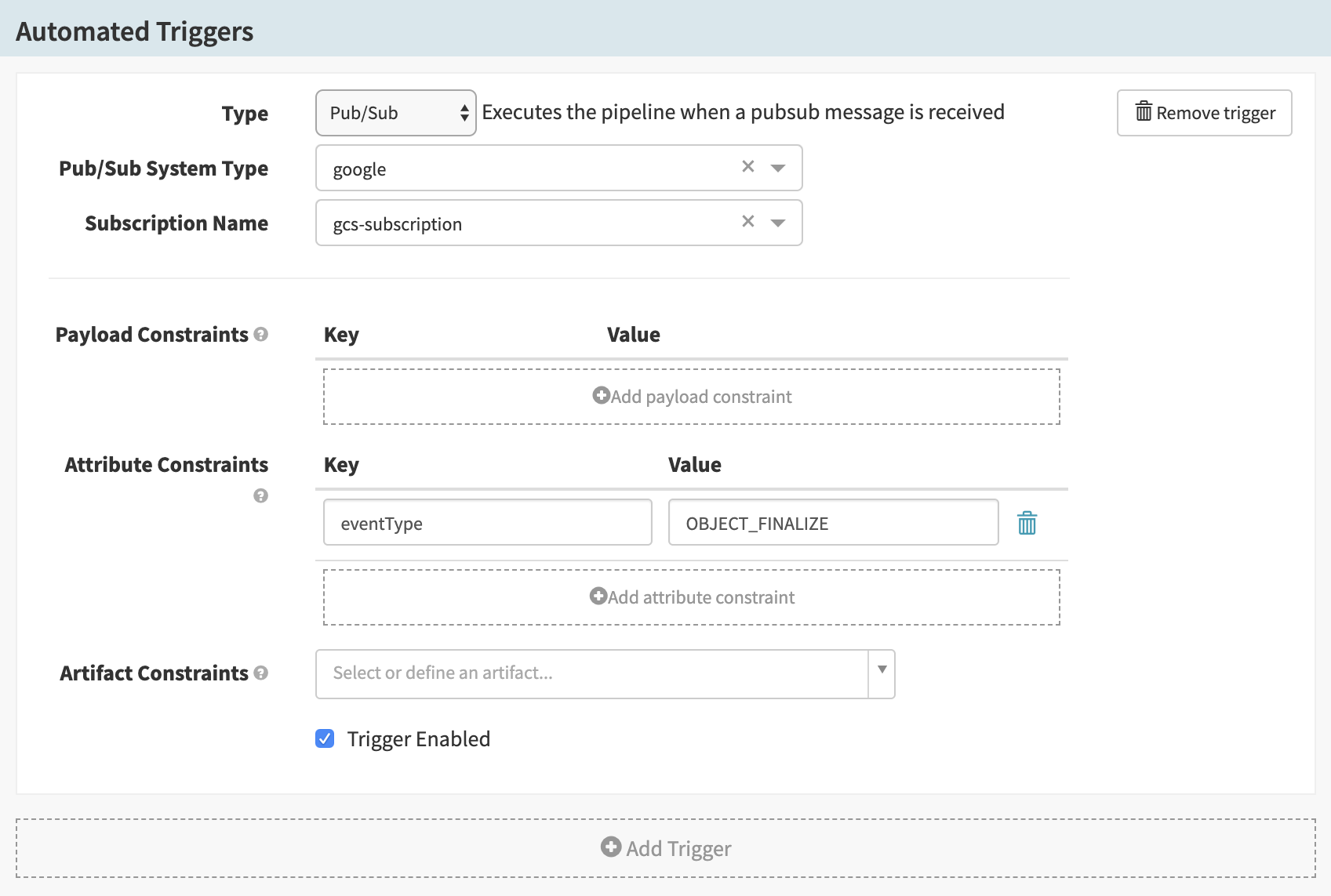Click the eventType key input field
This screenshot has width=1331, height=896.
487,523
